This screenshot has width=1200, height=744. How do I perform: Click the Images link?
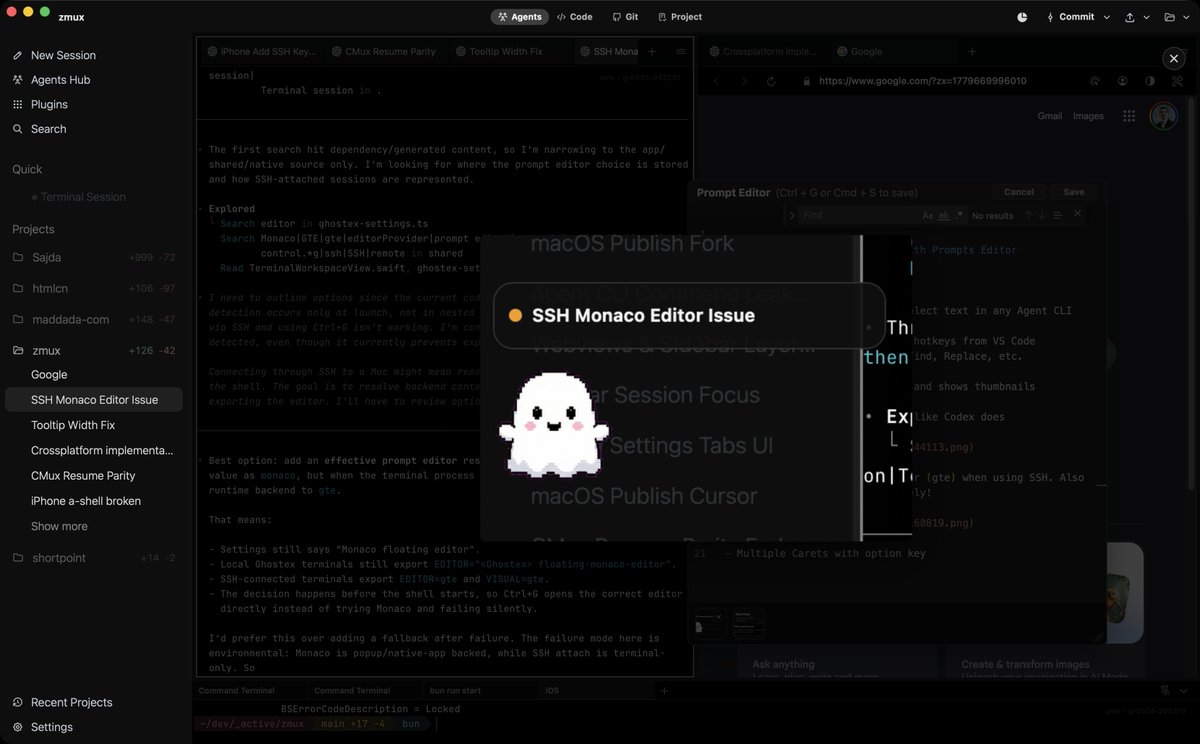click(x=1088, y=116)
